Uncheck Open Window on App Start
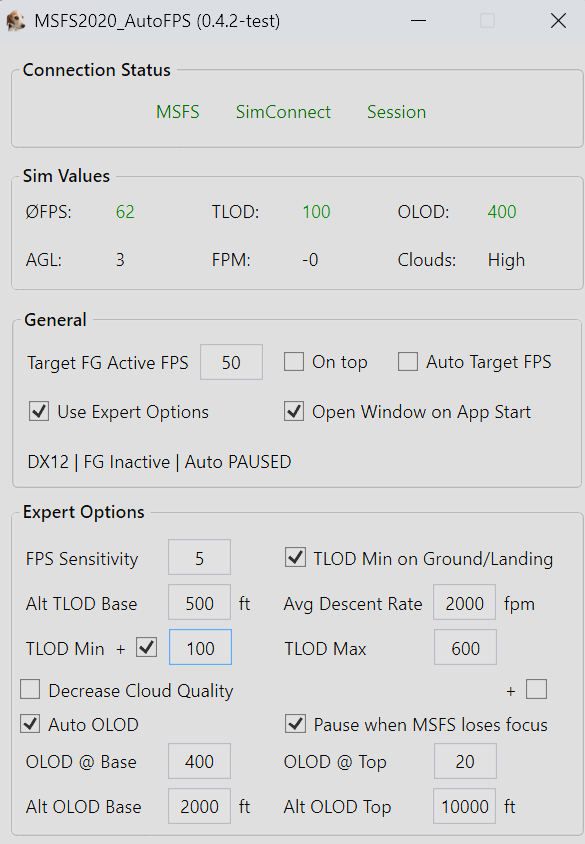Screen dimensions: 585x844 [x=294, y=412]
